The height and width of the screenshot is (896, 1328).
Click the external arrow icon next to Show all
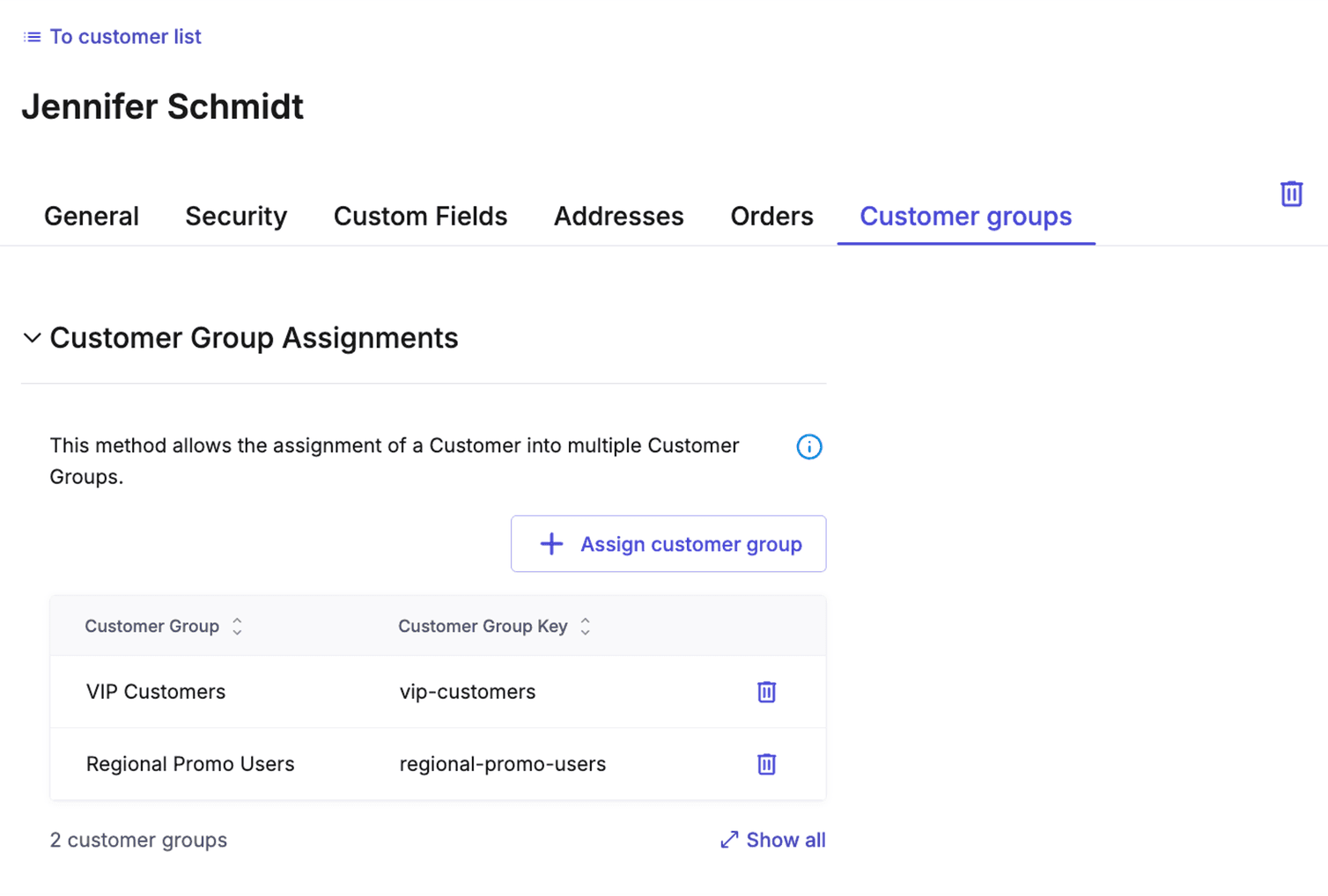[728, 840]
